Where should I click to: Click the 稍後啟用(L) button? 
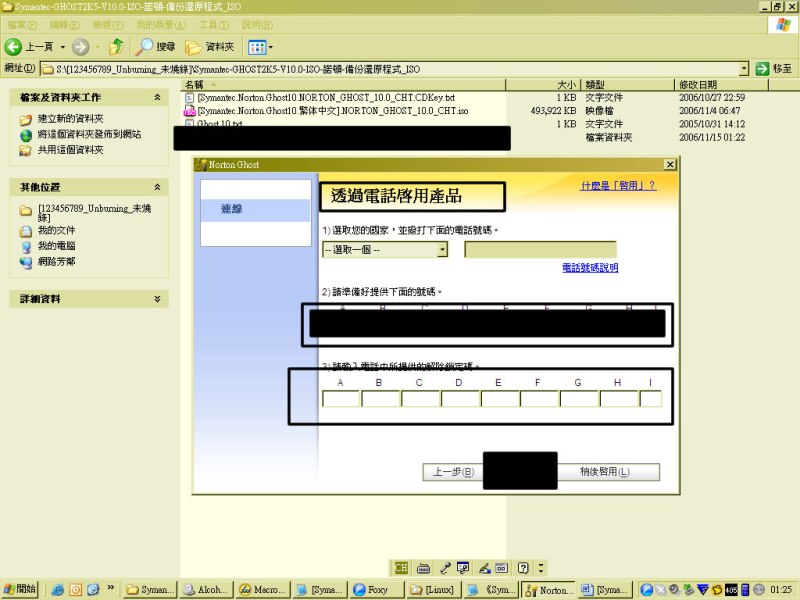click(608, 472)
